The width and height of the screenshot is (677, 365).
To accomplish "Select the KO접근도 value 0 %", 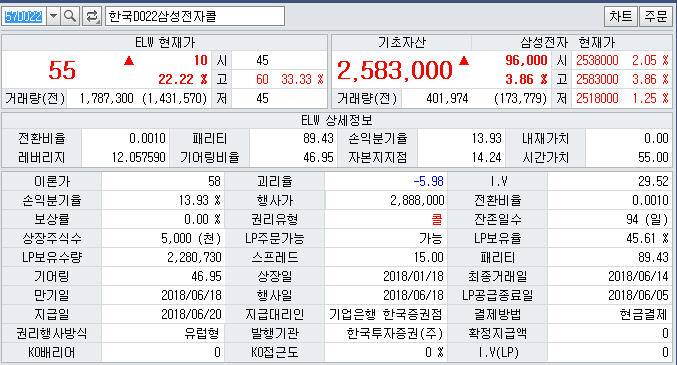I will 434,352.
